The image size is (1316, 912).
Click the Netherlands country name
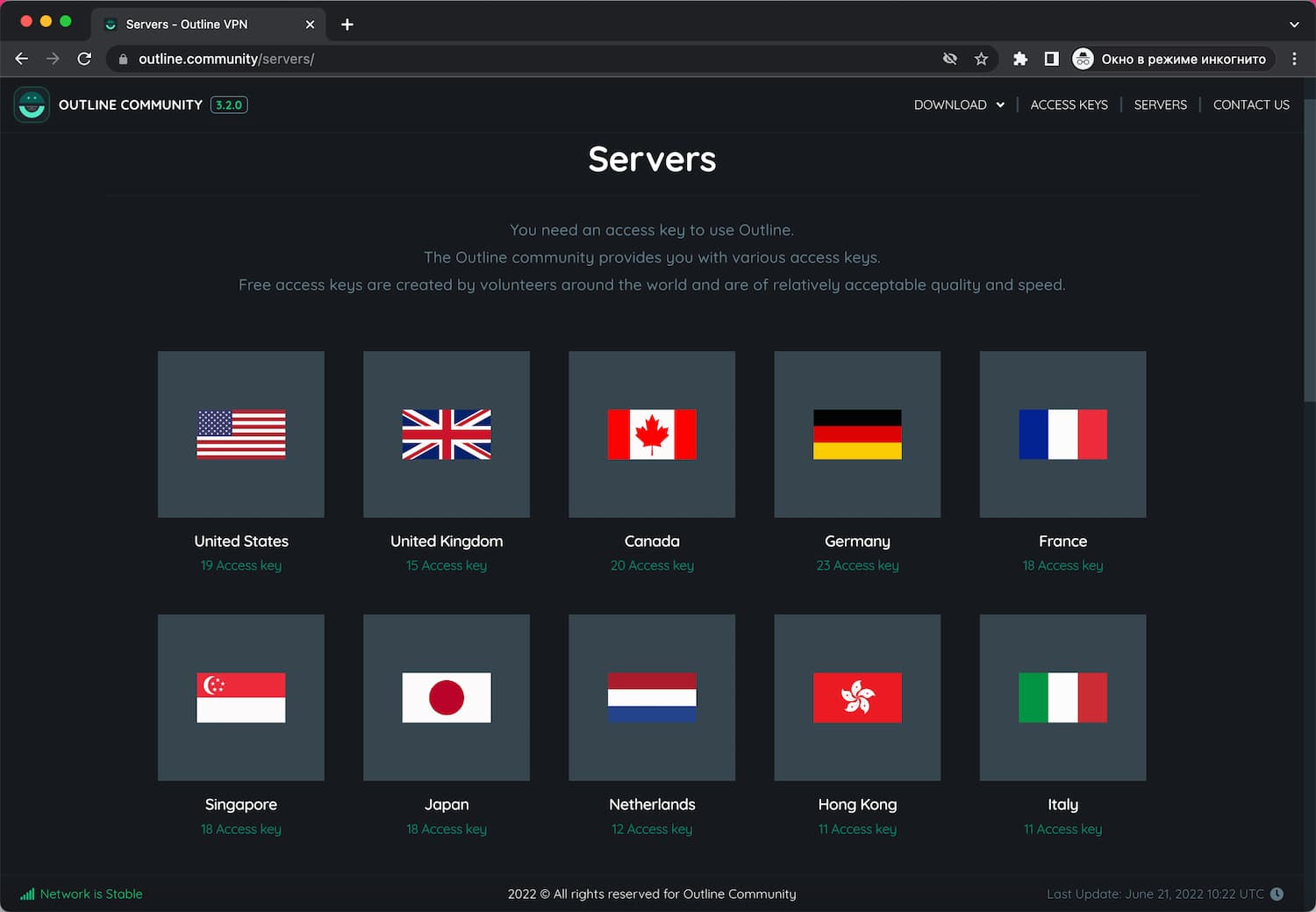(x=652, y=804)
